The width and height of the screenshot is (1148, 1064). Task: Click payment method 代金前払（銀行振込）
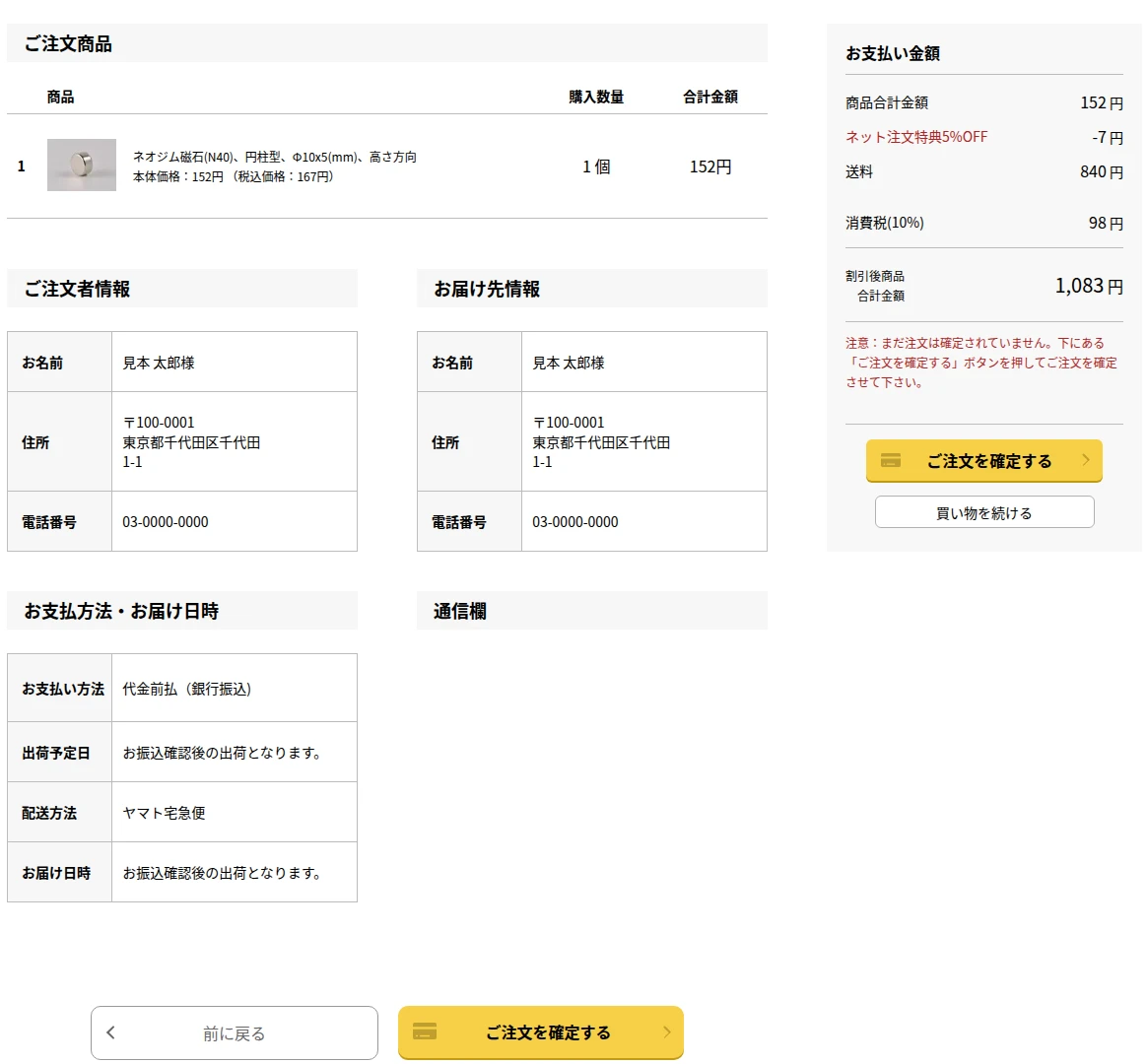click(x=186, y=689)
